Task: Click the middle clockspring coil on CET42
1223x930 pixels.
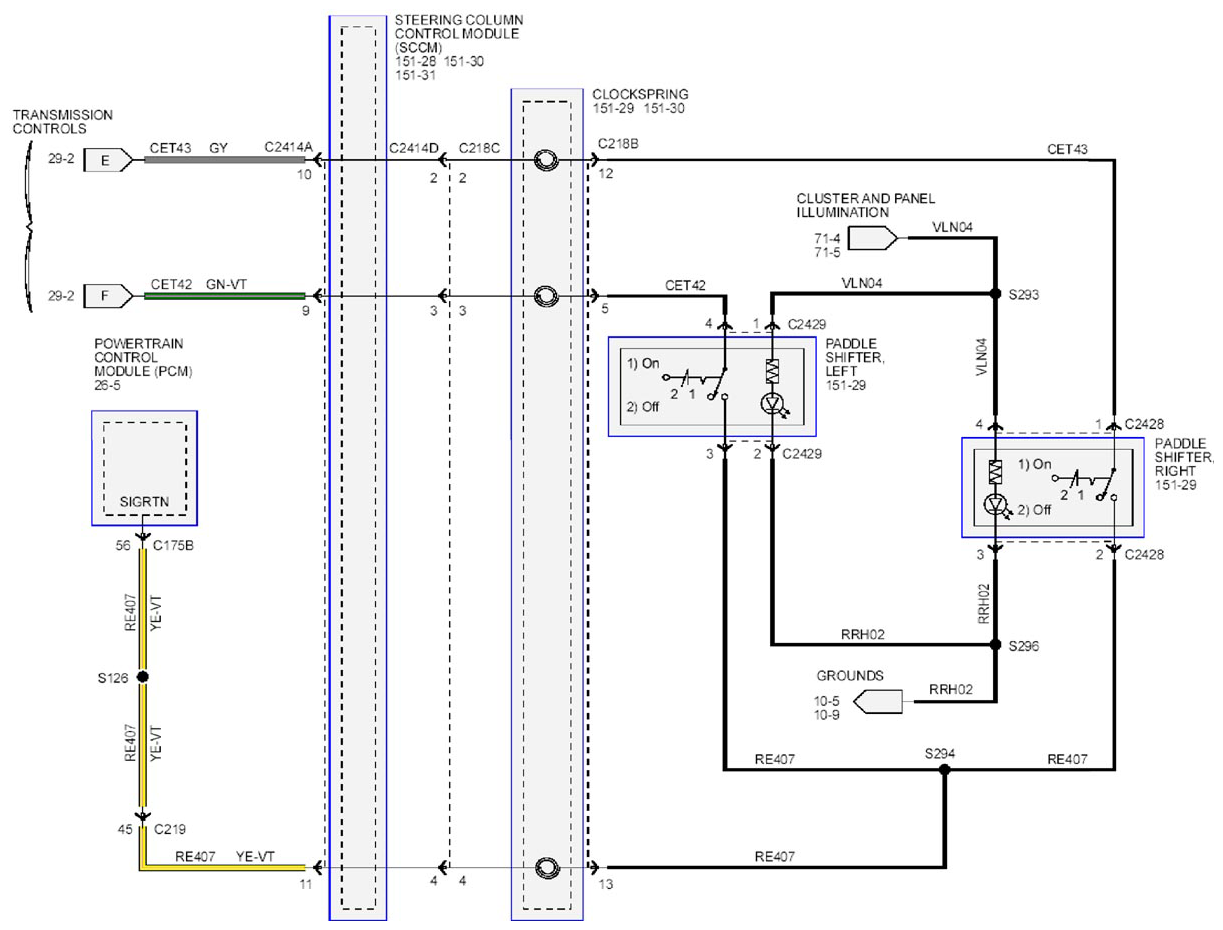Action: [x=546, y=296]
